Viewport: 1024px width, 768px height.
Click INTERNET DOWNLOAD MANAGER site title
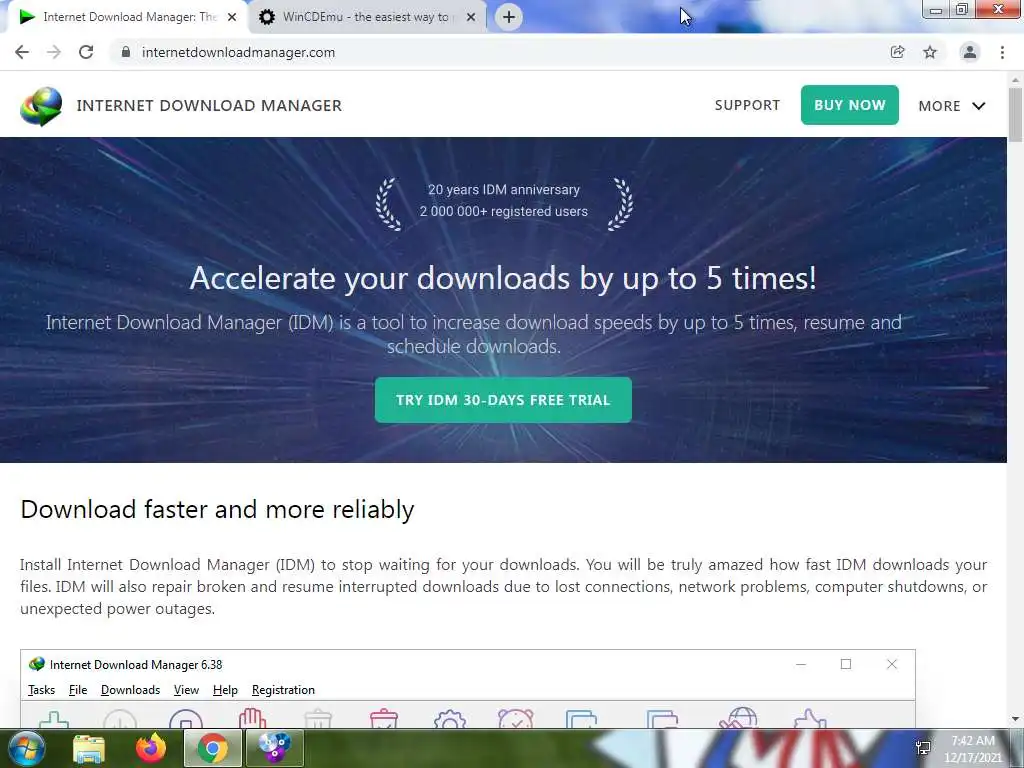pyautogui.click(x=209, y=106)
